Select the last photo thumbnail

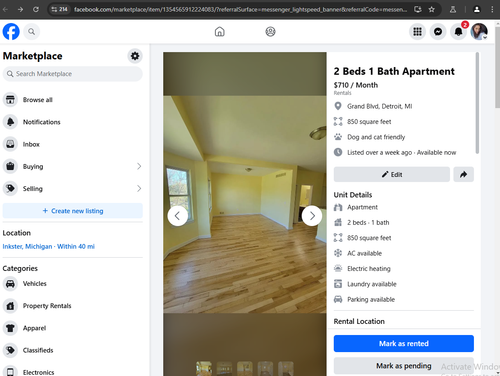286,369
